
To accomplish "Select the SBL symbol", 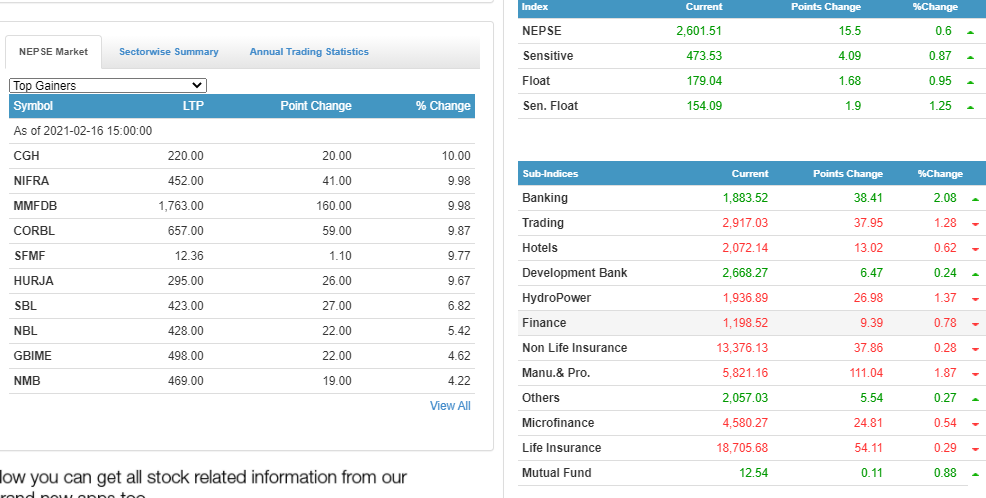I will (25, 306).
